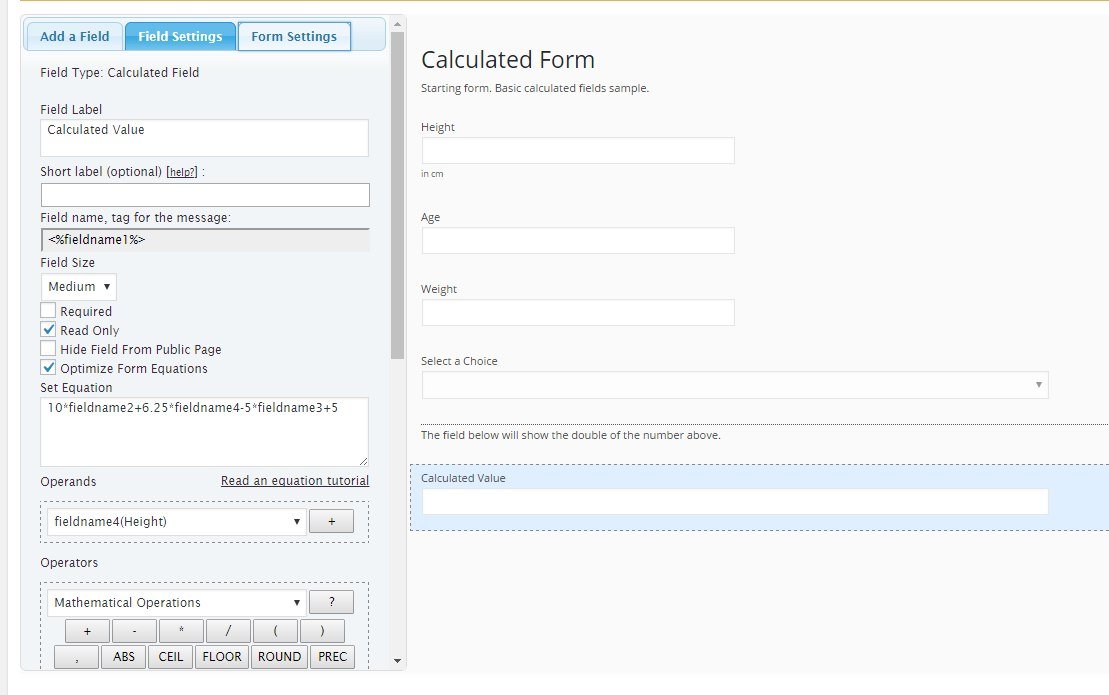Expand the Operands fieldname4(Height) dropdown
Viewport: 1109px width, 695px height.
tap(176, 521)
